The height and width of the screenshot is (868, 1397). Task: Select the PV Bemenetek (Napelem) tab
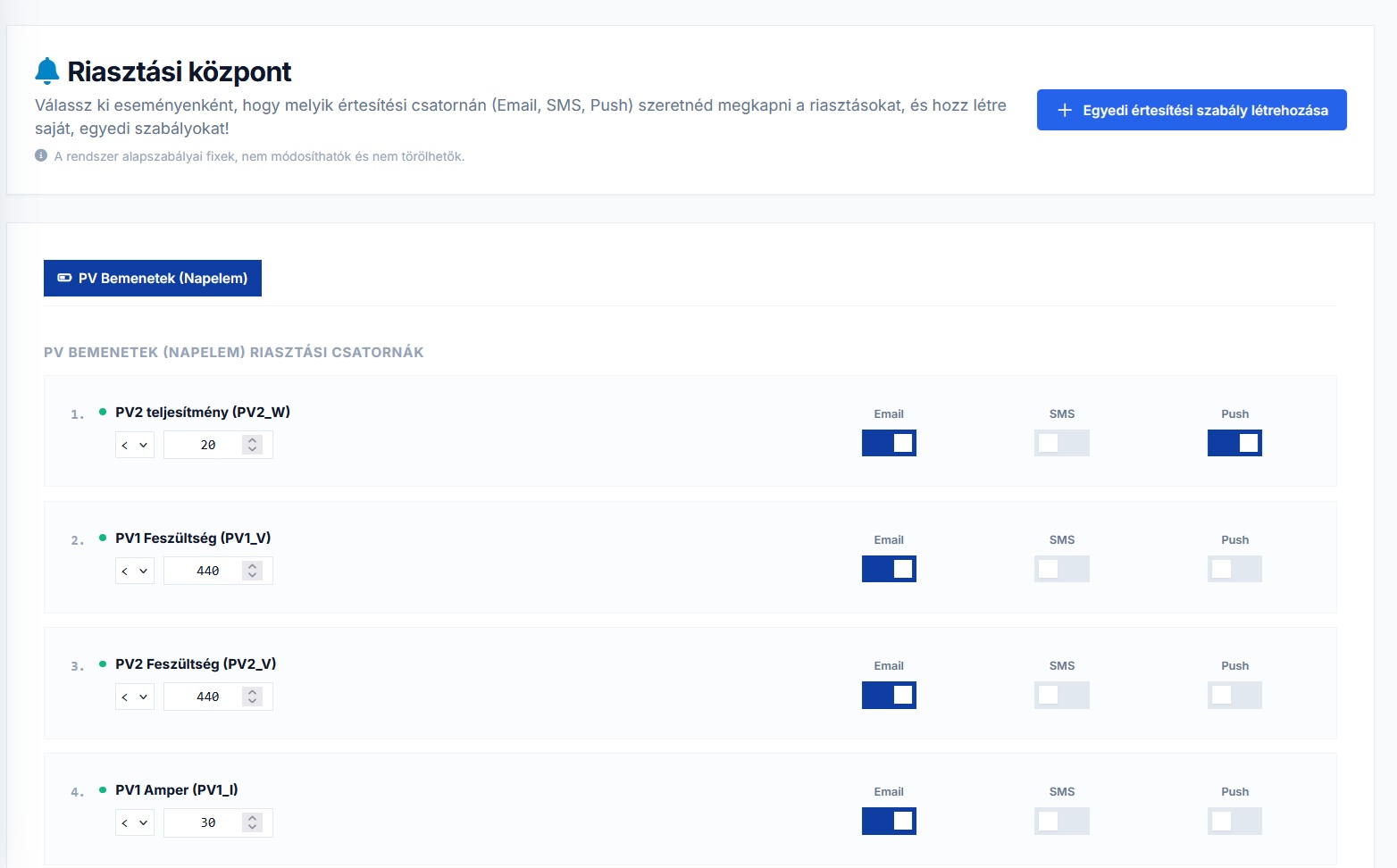coord(153,278)
